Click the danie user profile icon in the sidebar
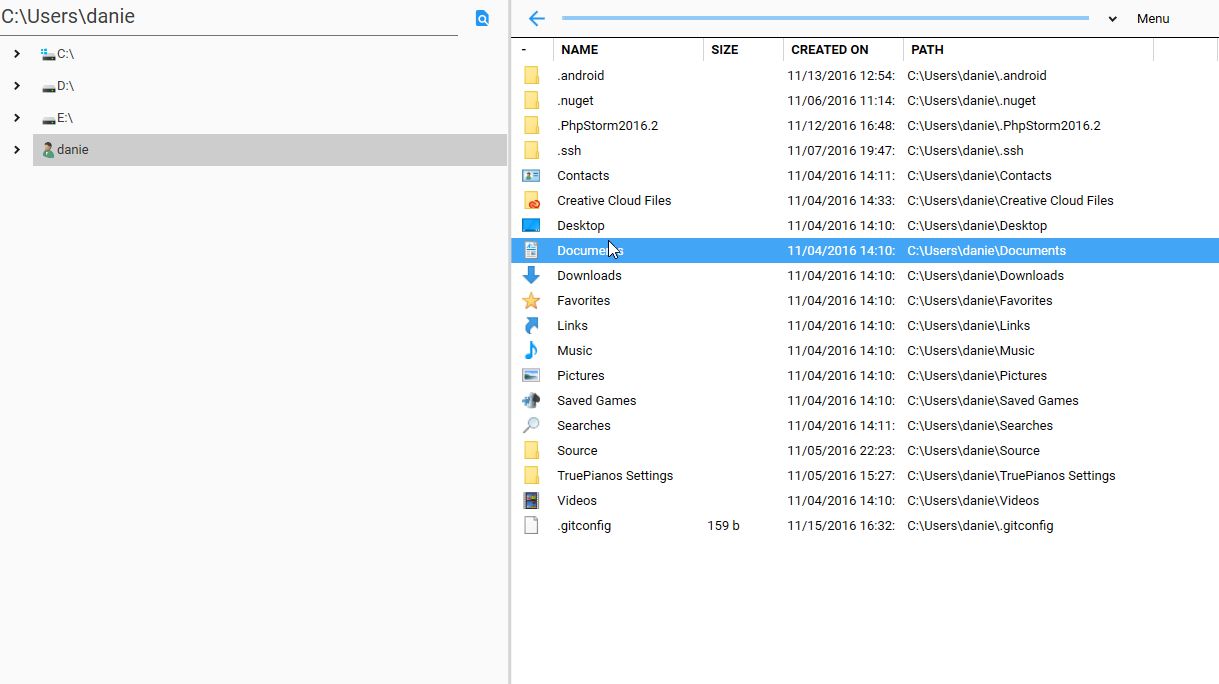 [46, 149]
